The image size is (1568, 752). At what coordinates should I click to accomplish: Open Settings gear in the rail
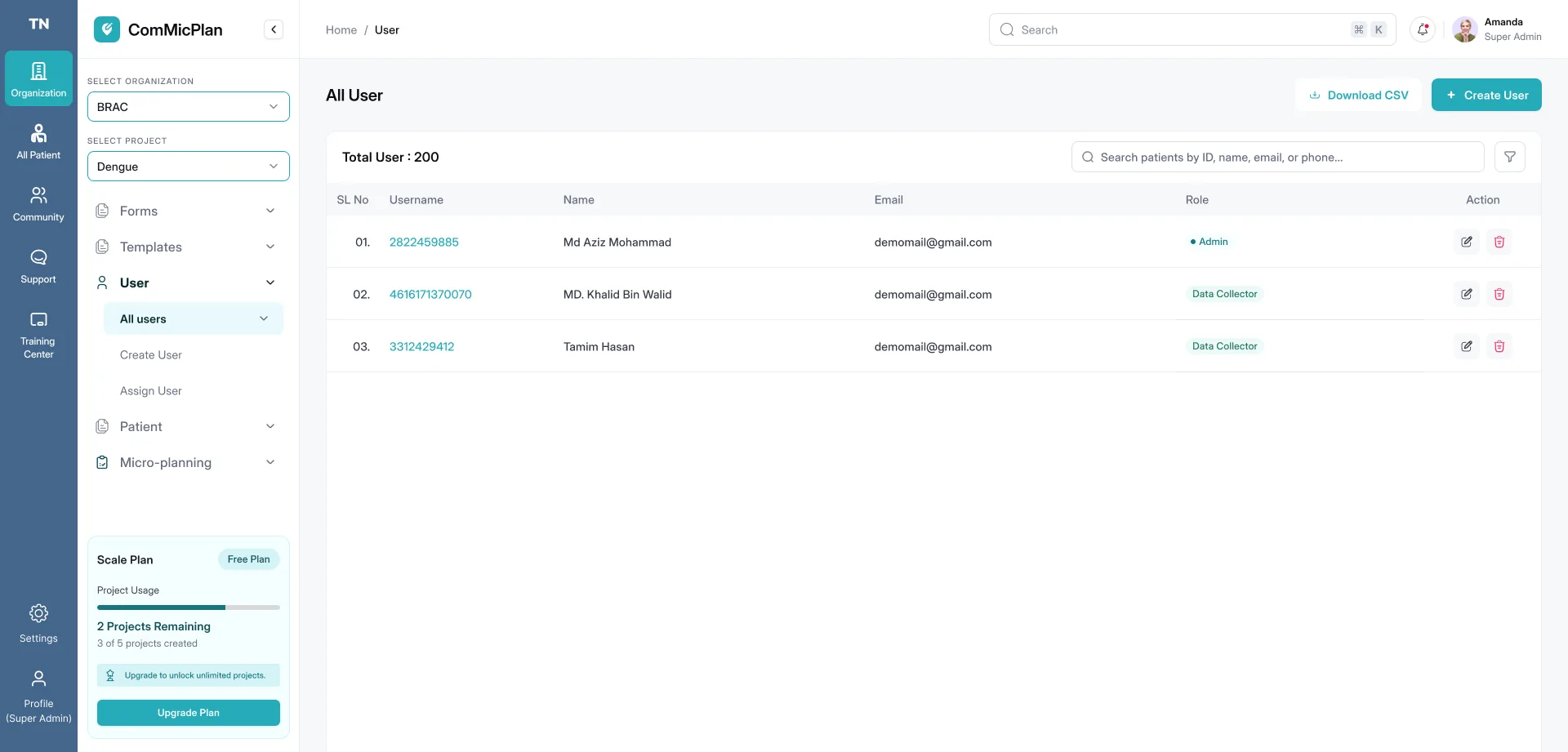point(38,624)
